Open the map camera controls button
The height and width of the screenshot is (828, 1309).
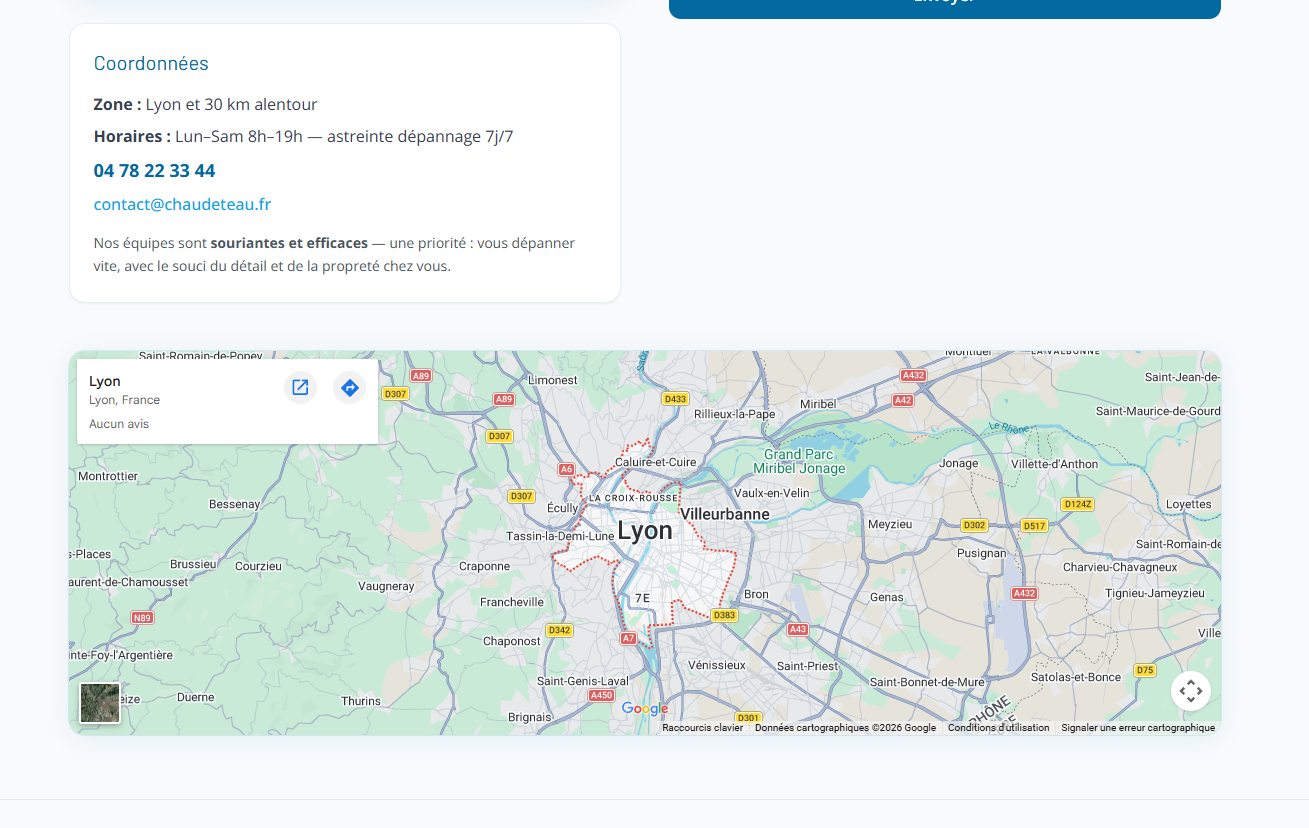tap(1190, 691)
